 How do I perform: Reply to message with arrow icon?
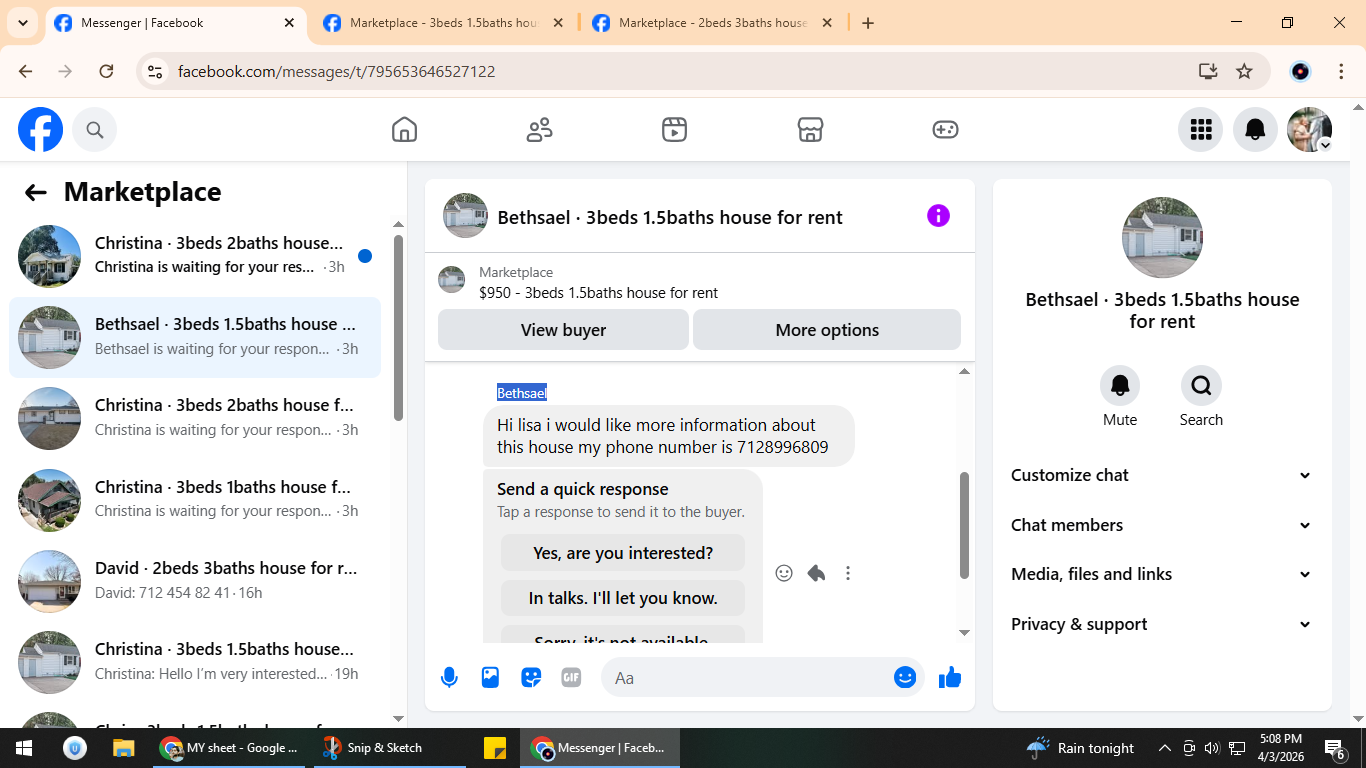[x=816, y=573]
